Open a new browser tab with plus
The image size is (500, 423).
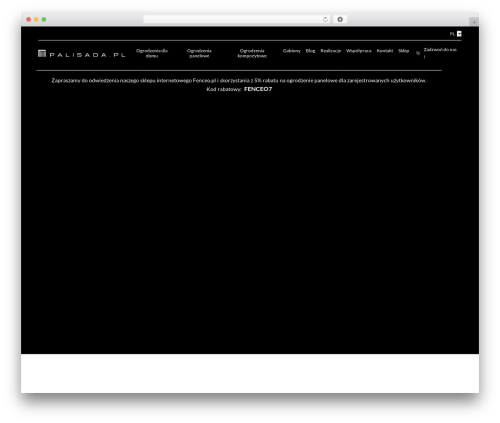[x=474, y=22]
